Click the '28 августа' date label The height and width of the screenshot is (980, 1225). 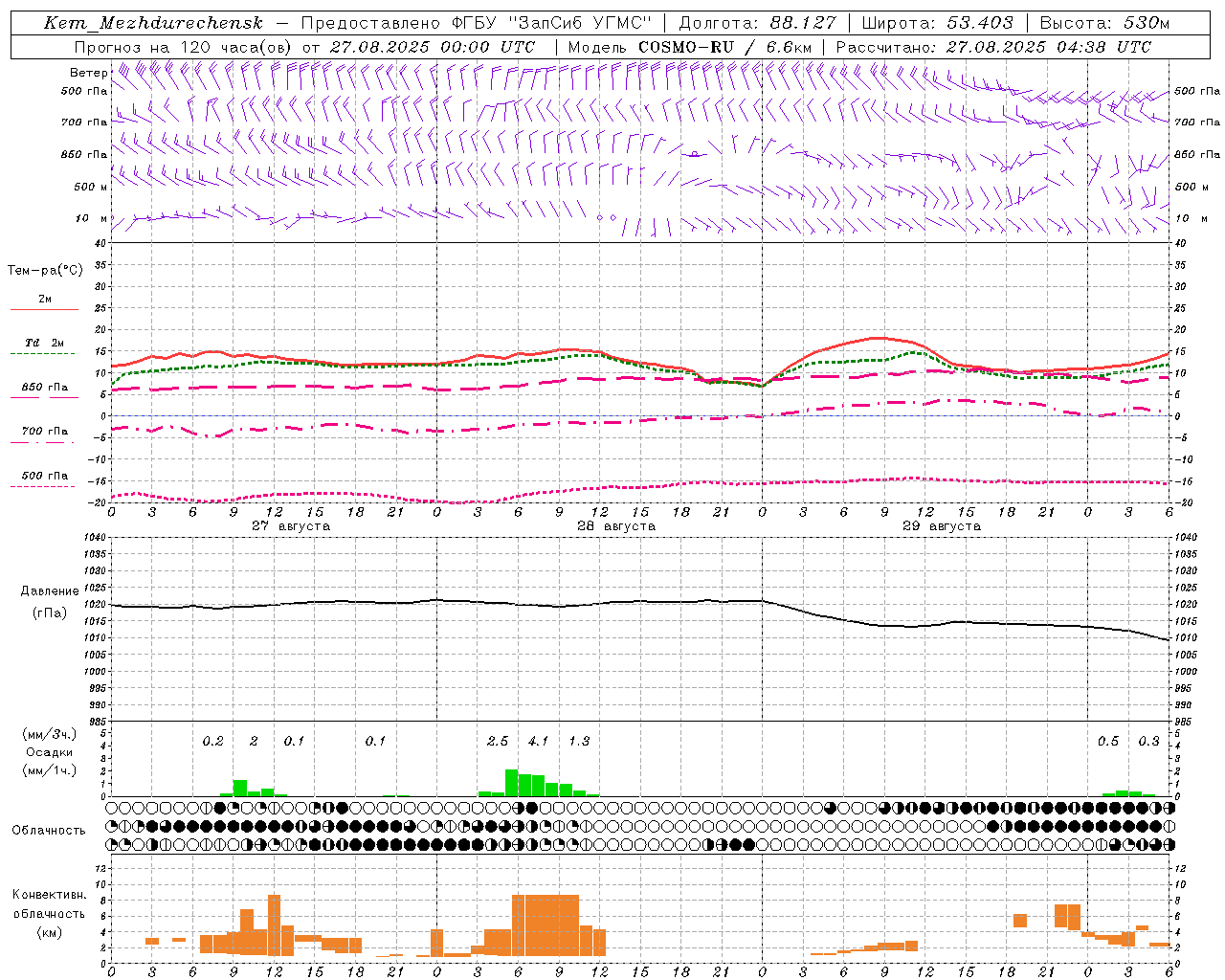[x=616, y=526]
